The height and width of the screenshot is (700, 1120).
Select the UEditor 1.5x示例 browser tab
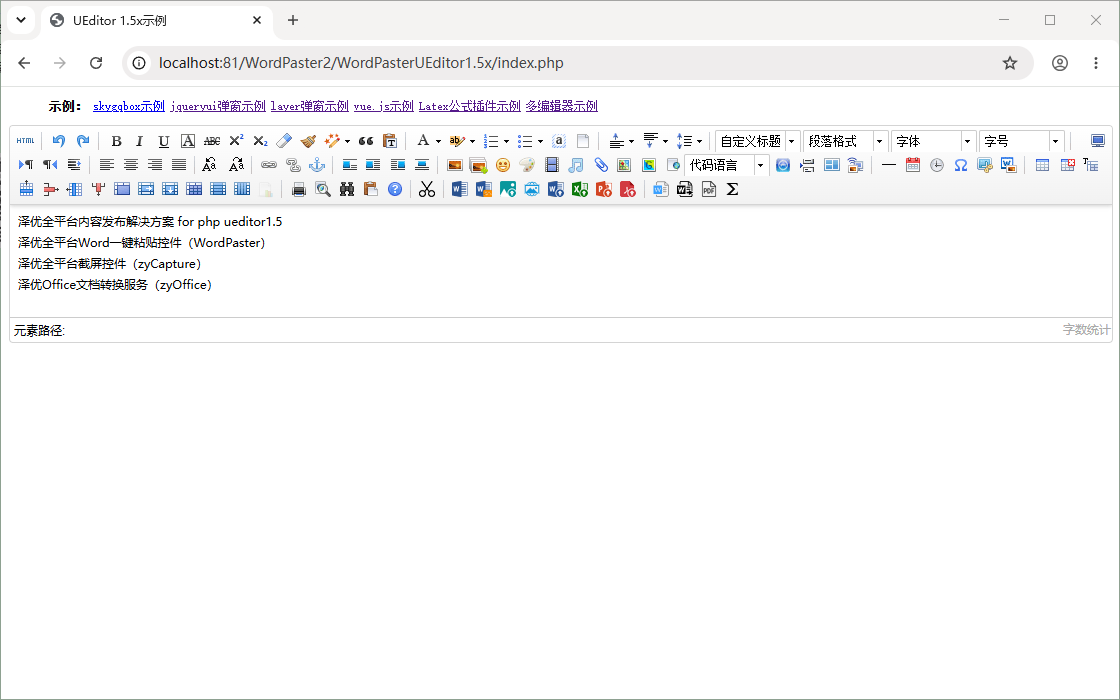click(157, 21)
